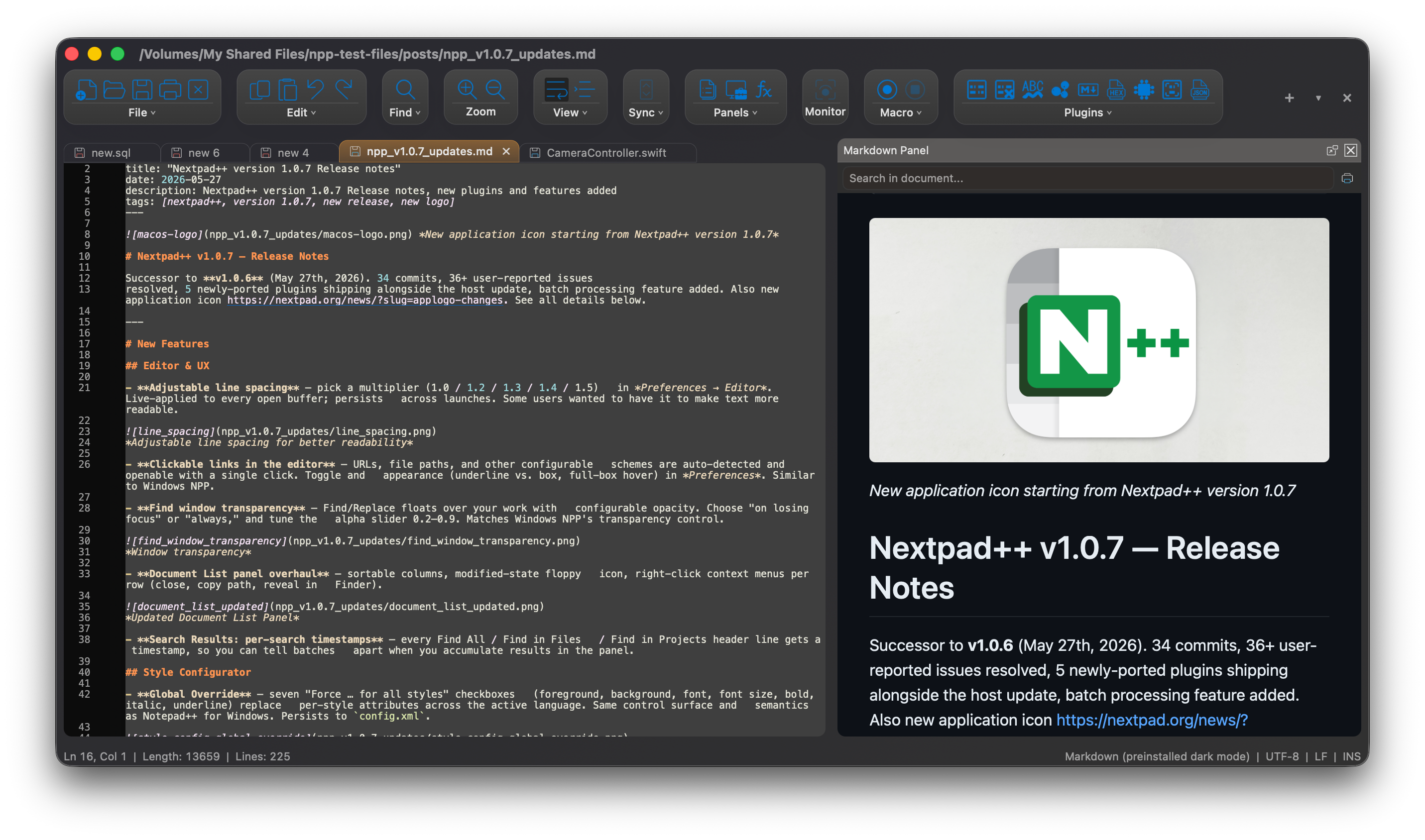Click the JSON viewer plugin icon

tap(1199, 90)
